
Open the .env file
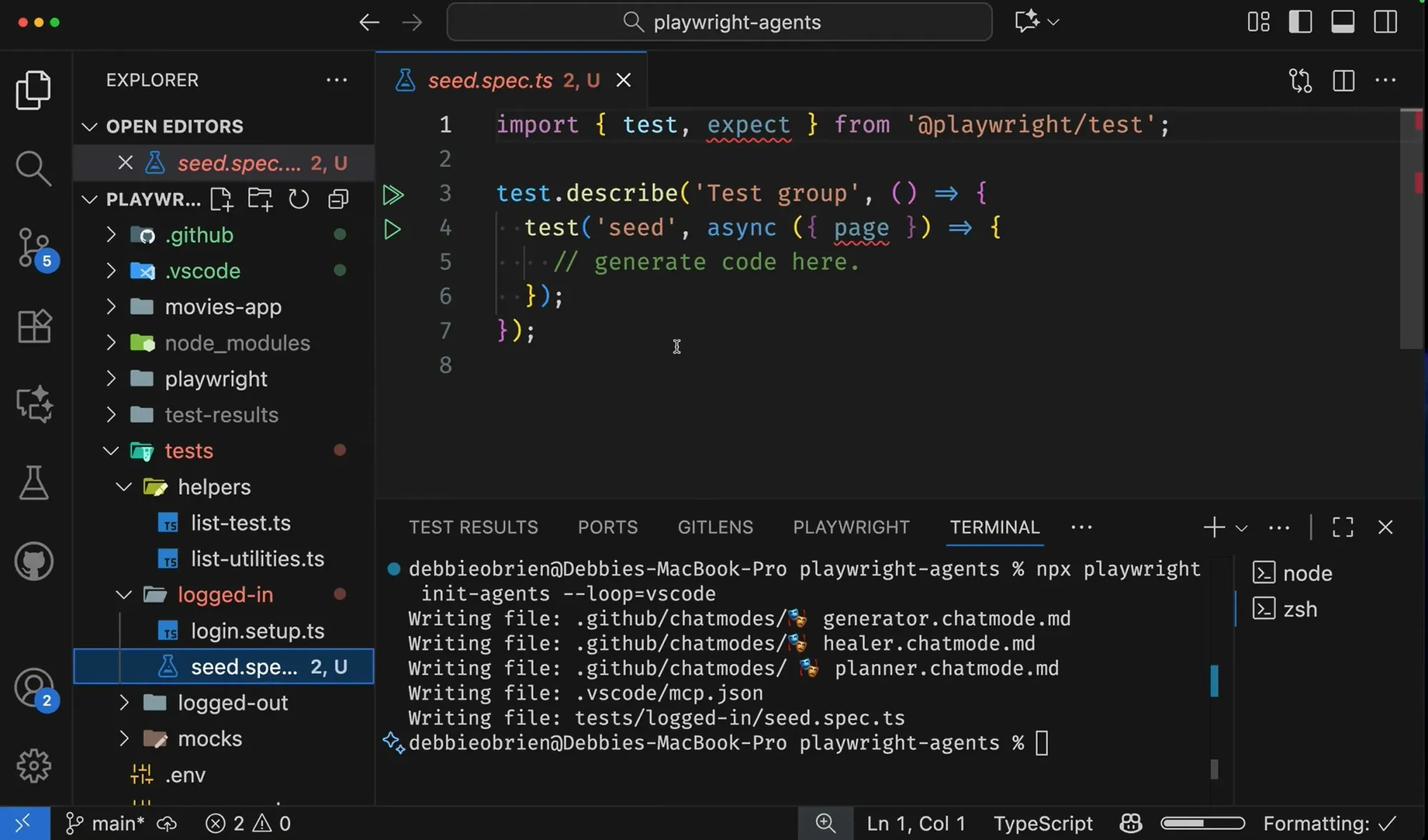(223, 775)
